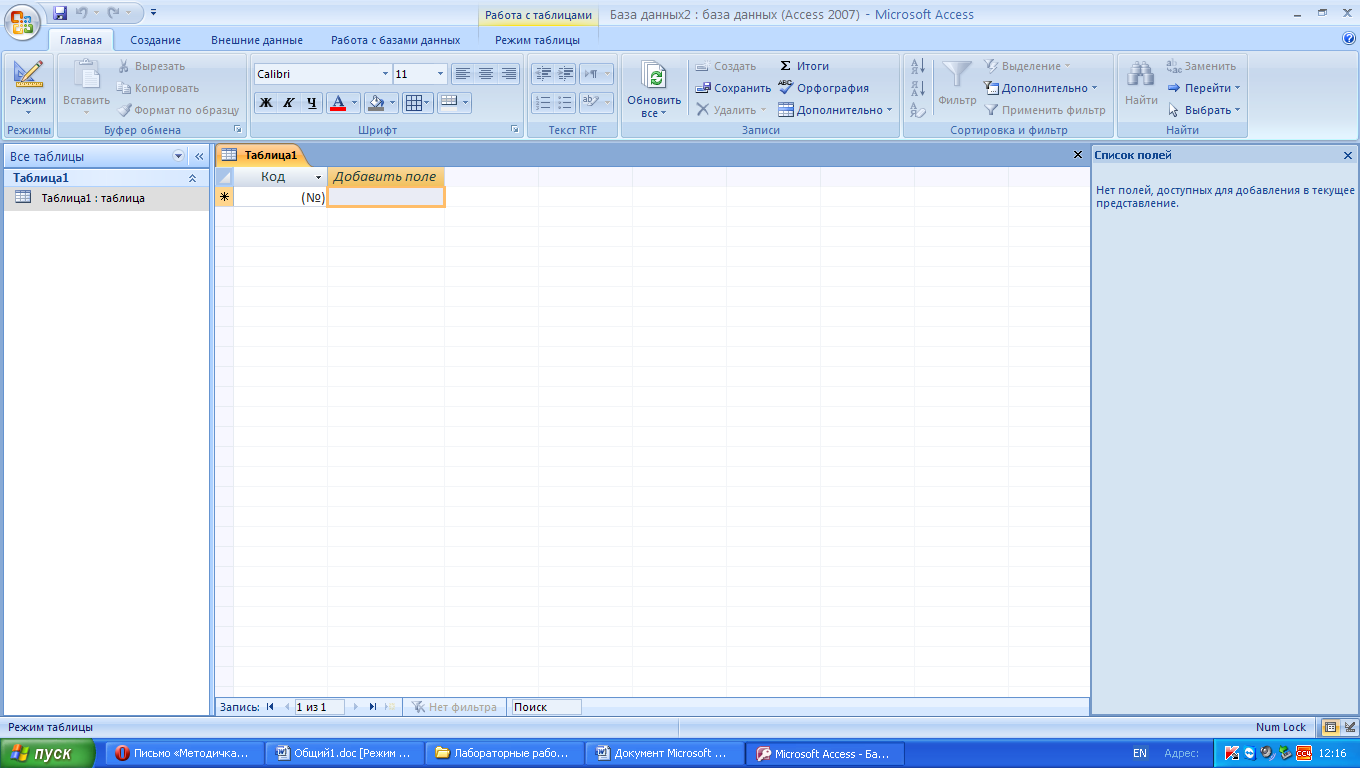The width and height of the screenshot is (1360, 768).
Task: Open the Шрифт dialog launcher
Action: click(514, 130)
